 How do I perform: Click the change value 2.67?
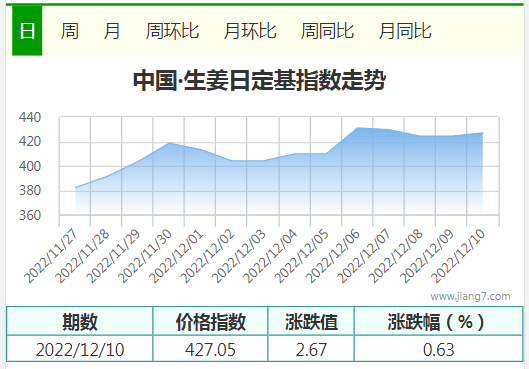[x=311, y=349]
